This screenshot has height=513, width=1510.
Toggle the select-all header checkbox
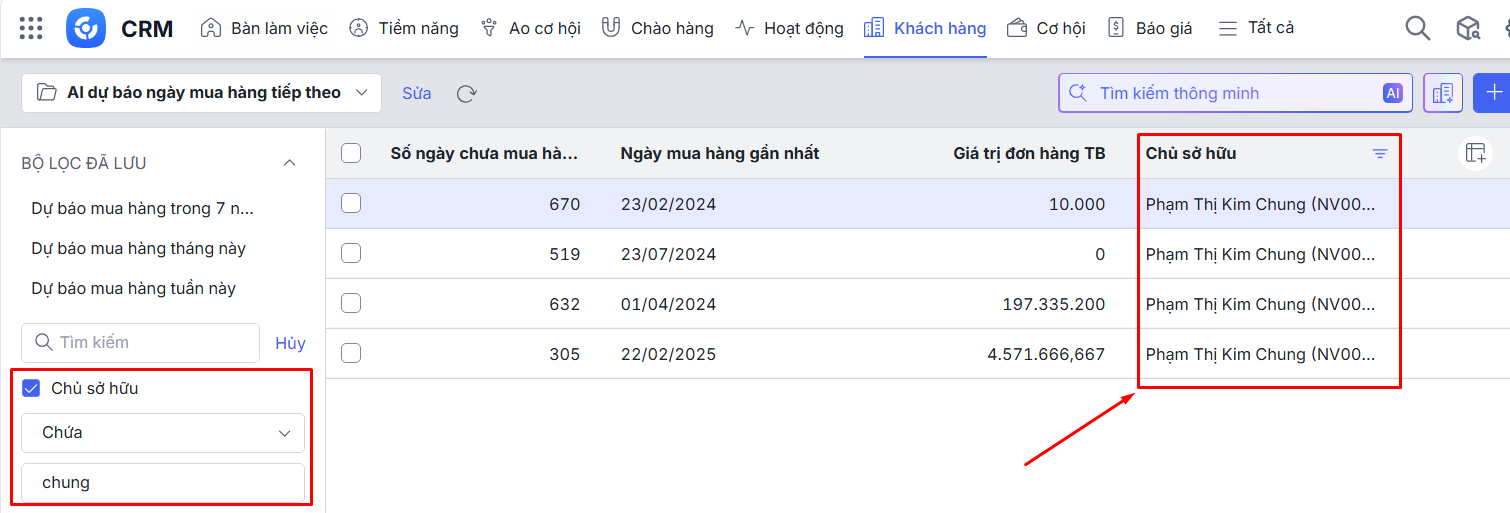point(351,153)
